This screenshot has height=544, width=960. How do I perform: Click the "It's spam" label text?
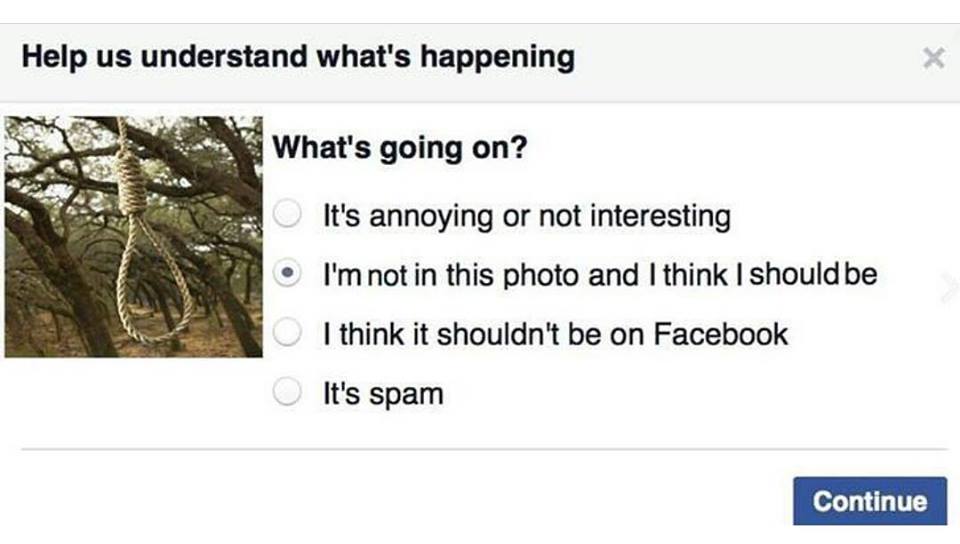click(383, 393)
